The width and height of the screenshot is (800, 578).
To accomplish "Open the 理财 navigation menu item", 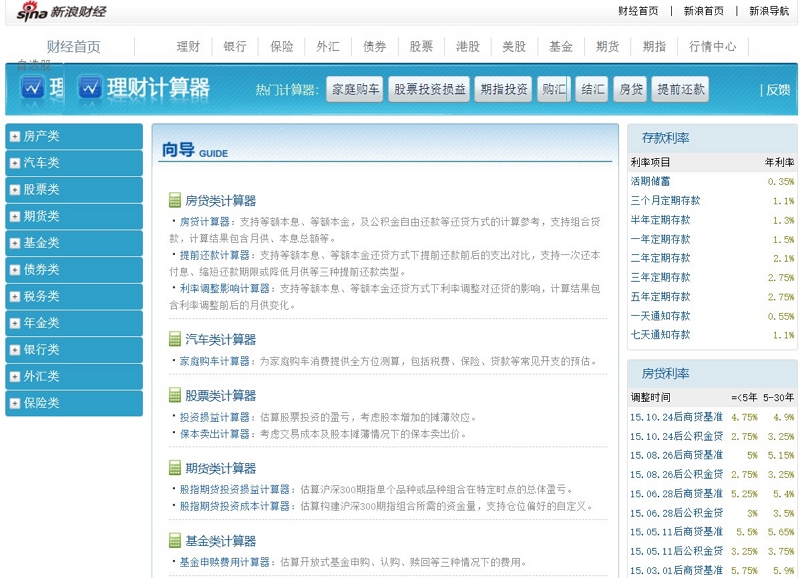I will [188, 46].
